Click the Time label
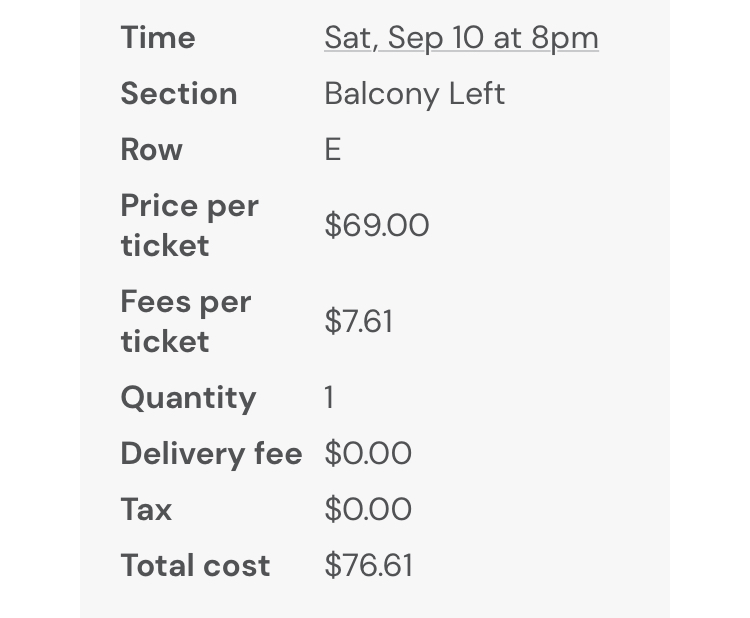 [x=158, y=38]
